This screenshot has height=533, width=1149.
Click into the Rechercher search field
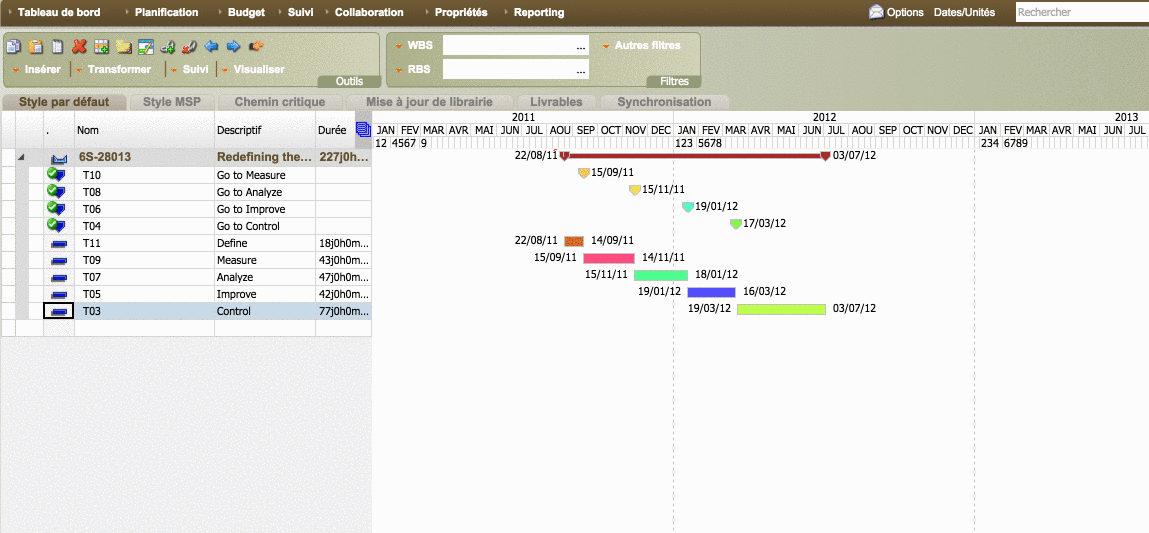click(1082, 12)
